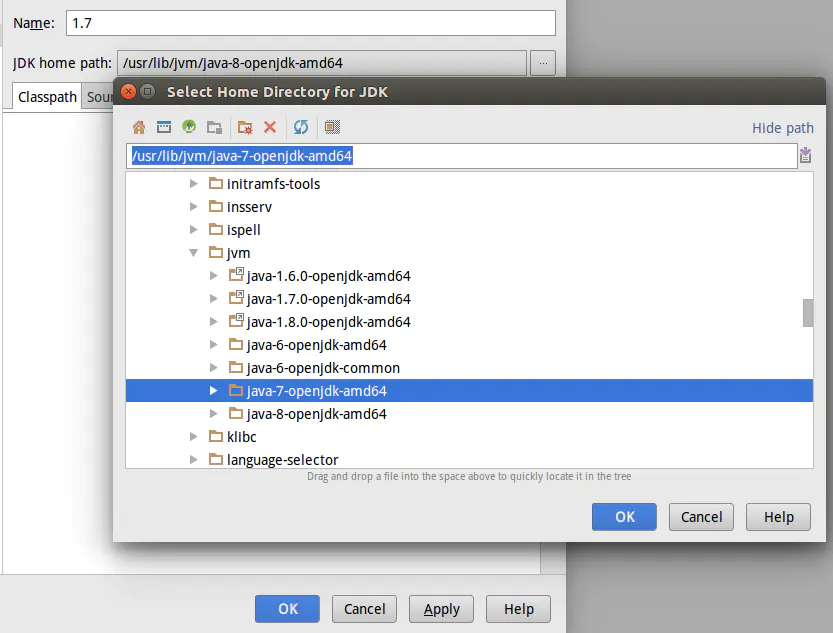833x633 pixels.
Task: Click the red Delete icon
Action: pyautogui.click(x=270, y=127)
